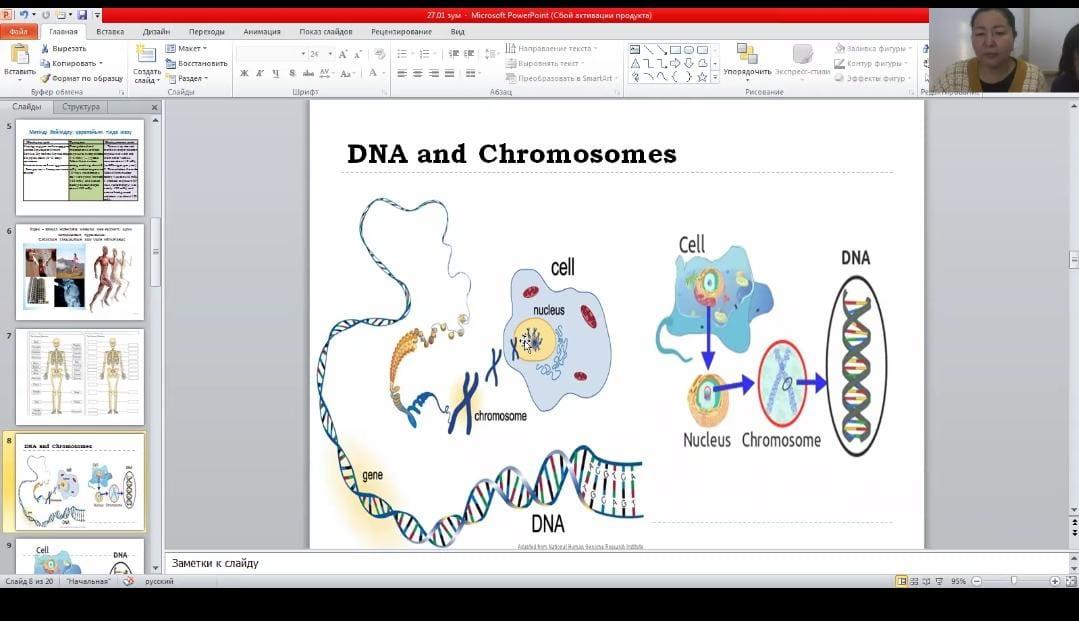Insert rectangle shape from shapes gallery
The image size is (1079, 621).
(675, 50)
